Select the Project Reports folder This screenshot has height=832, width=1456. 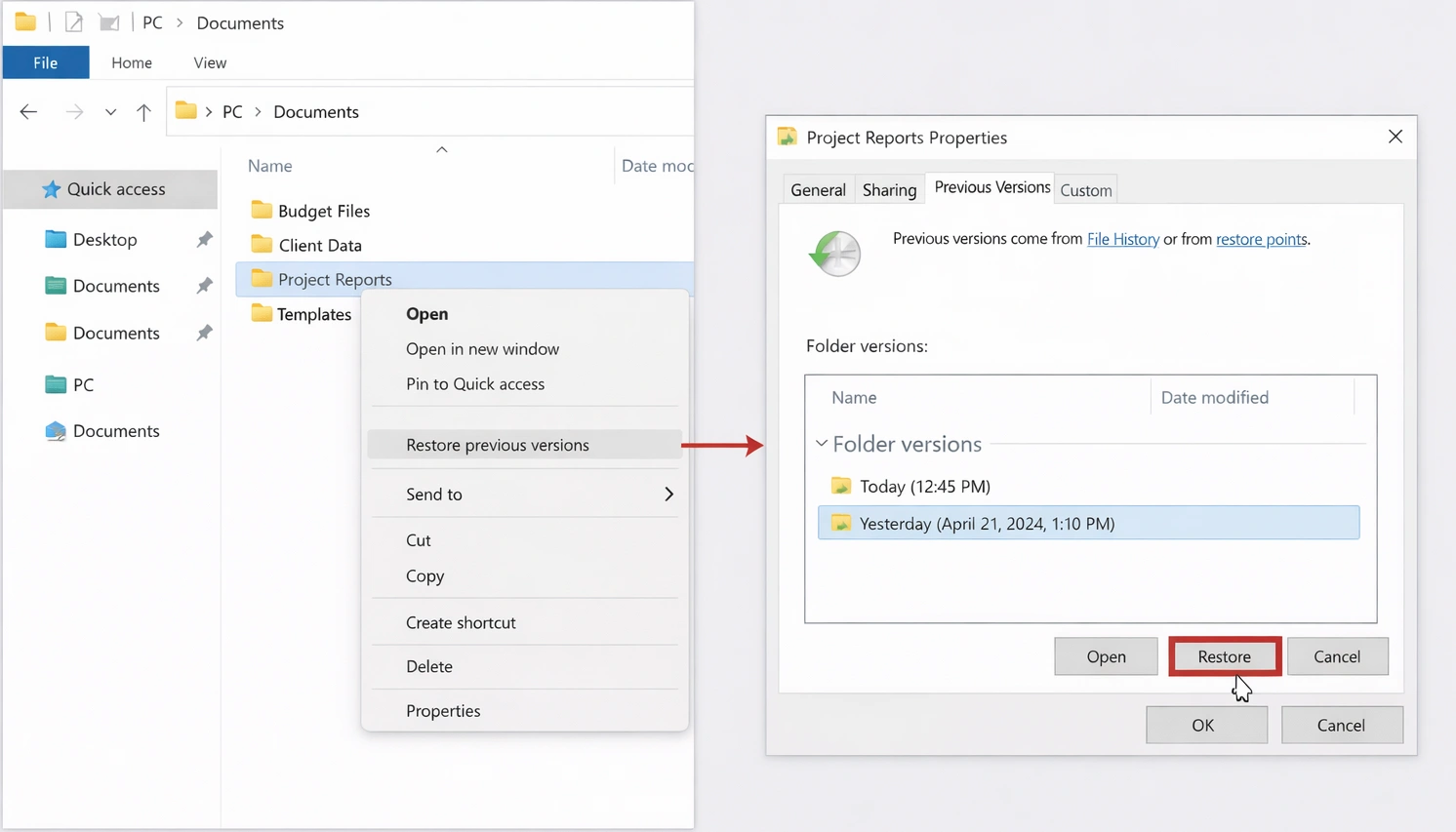click(x=465, y=279)
